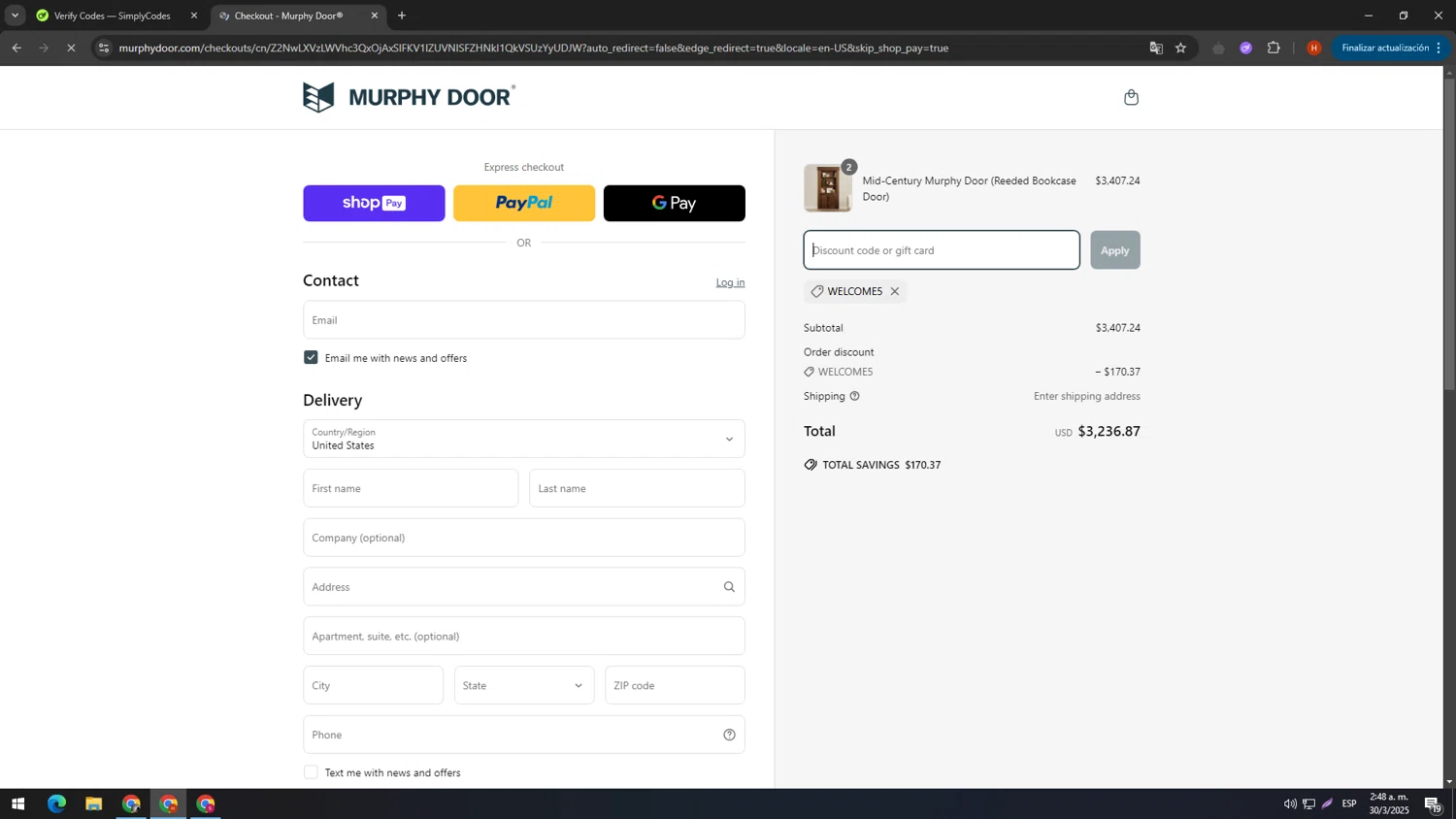Click the Company (optional) field
The image size is (1456, 819).
click(523, 538)
